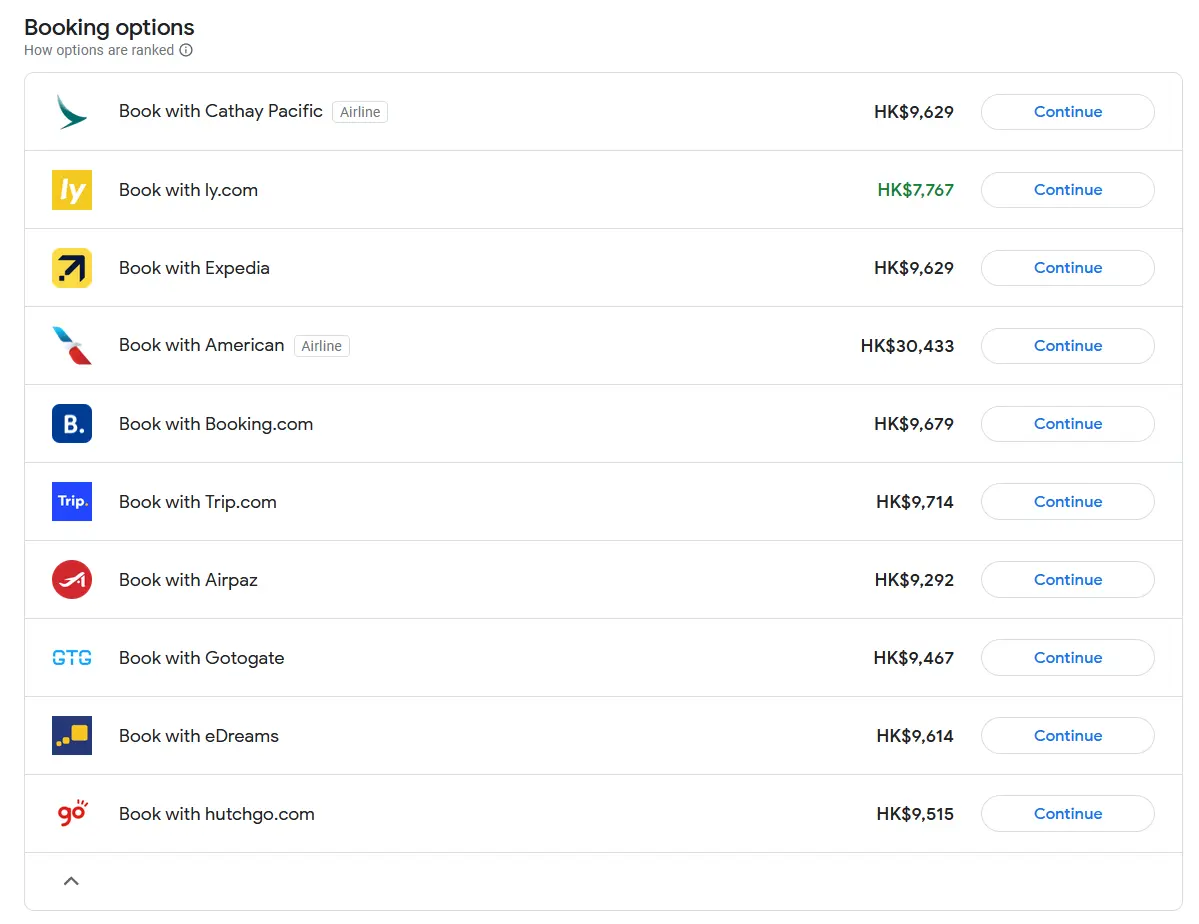Continue with Booking.com booking
The width and height of the screenshot is (1199, 924).
pos(1067,424)
